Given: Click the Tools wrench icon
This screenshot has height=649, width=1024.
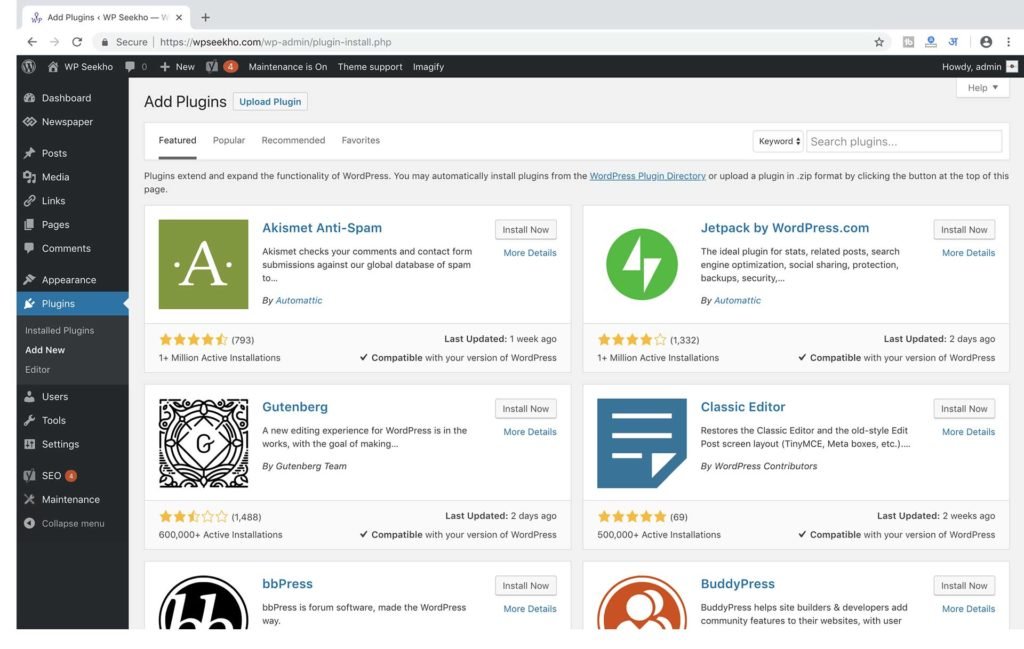Looking at the screenshot, I should pos(29,420).
